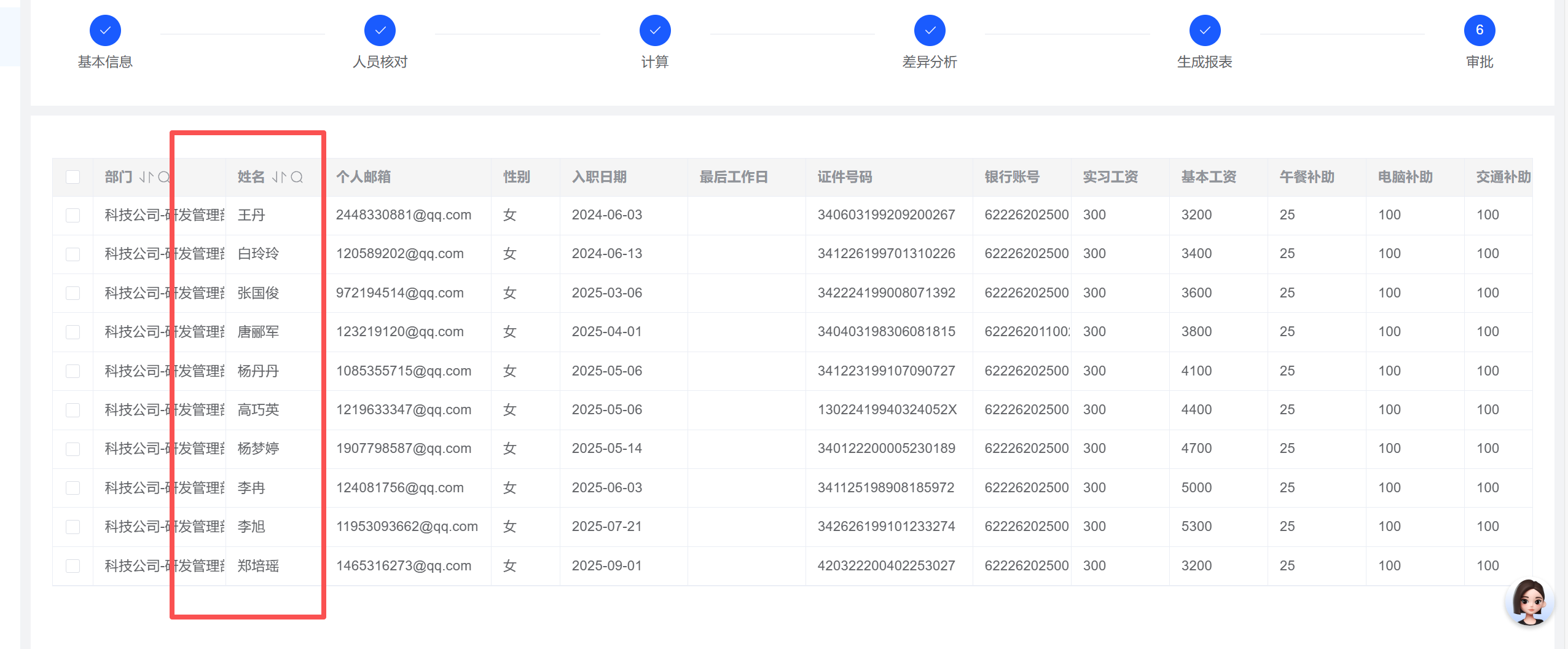
Task: Open the virtual assistant avatar
Action: (x=1529, y=602)
